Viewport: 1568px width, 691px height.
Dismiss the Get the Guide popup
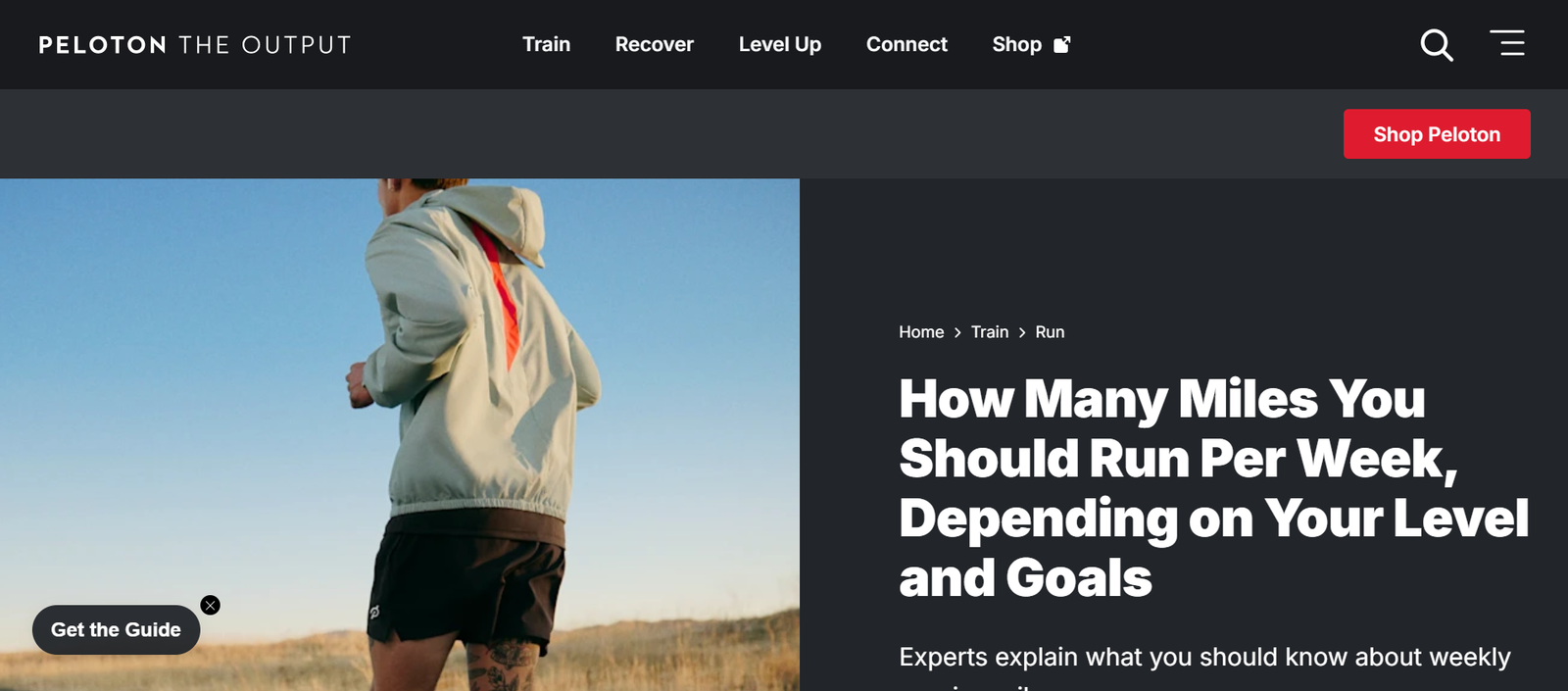[210, 605]
